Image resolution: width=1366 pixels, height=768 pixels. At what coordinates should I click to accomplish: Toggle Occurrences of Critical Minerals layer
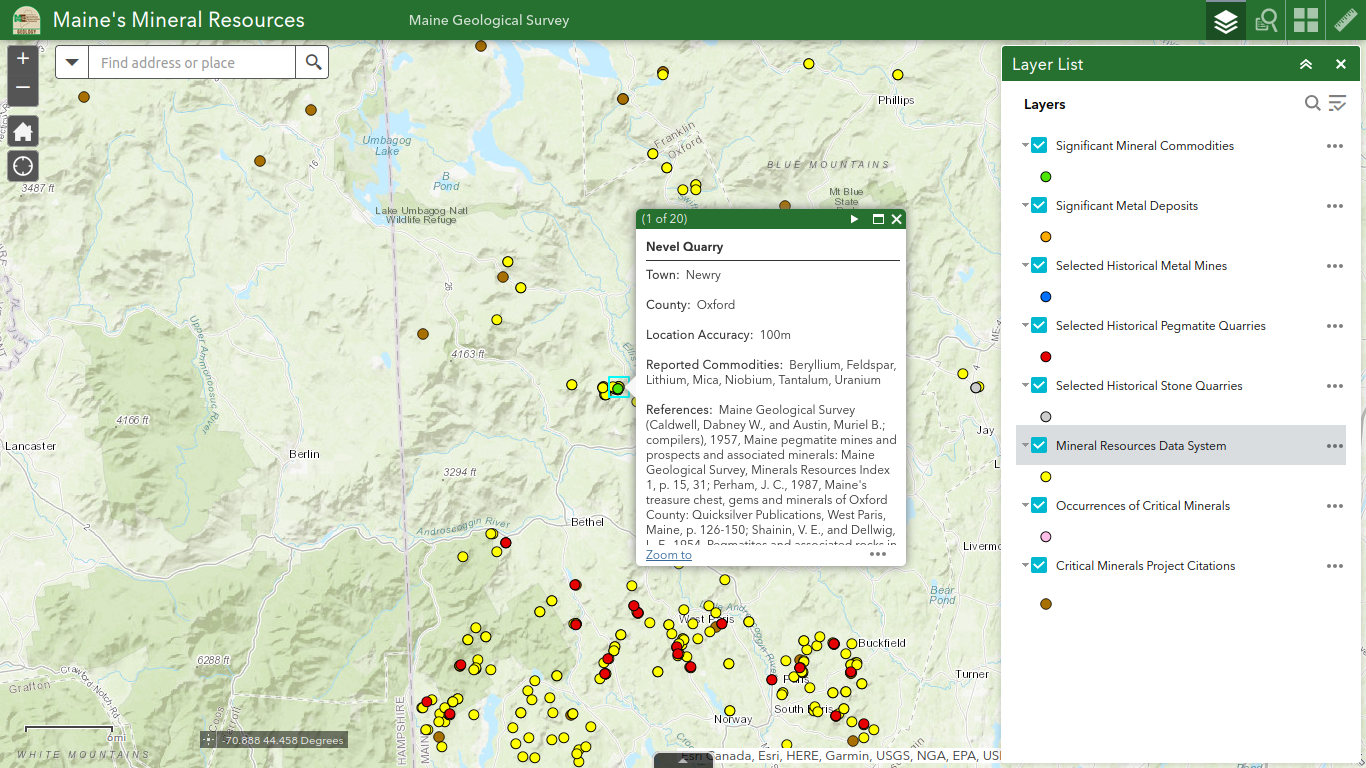point(1039,505)
